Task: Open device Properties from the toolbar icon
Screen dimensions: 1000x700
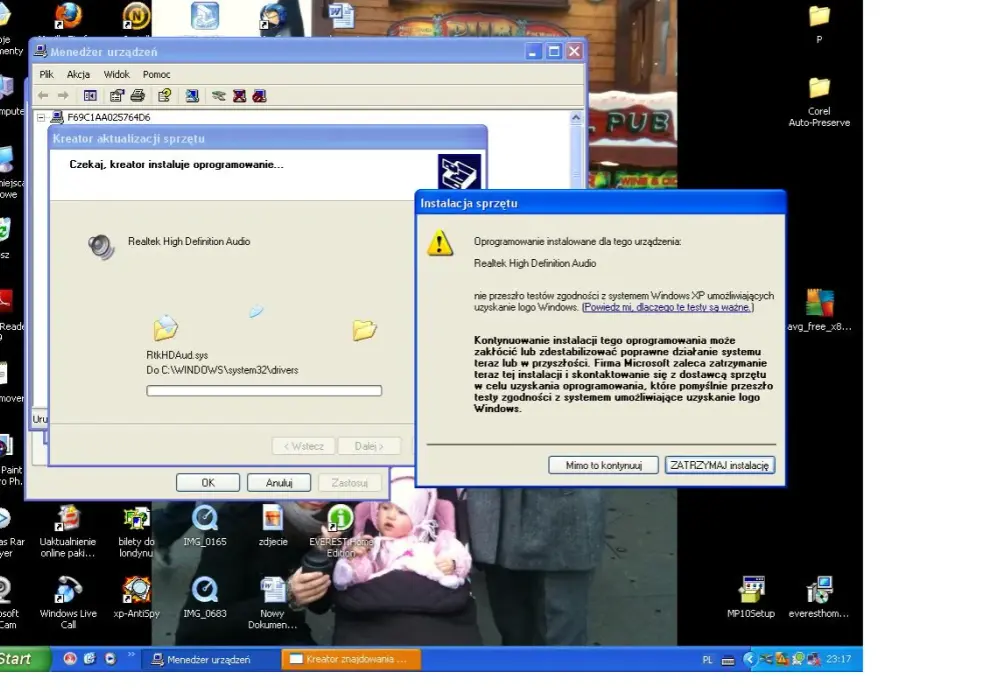Action: [x=116, y=96]
